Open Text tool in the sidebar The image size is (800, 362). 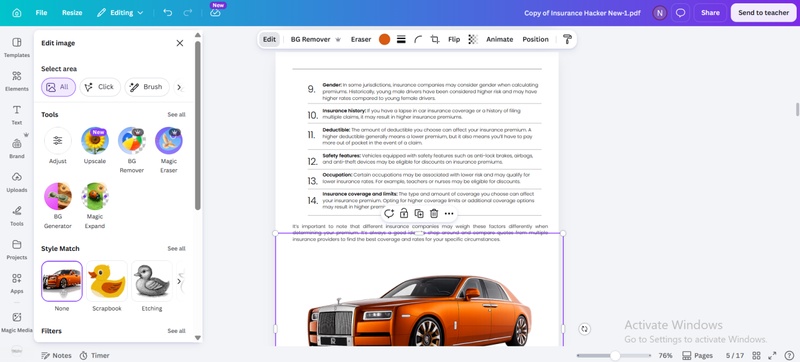[17, 115]
